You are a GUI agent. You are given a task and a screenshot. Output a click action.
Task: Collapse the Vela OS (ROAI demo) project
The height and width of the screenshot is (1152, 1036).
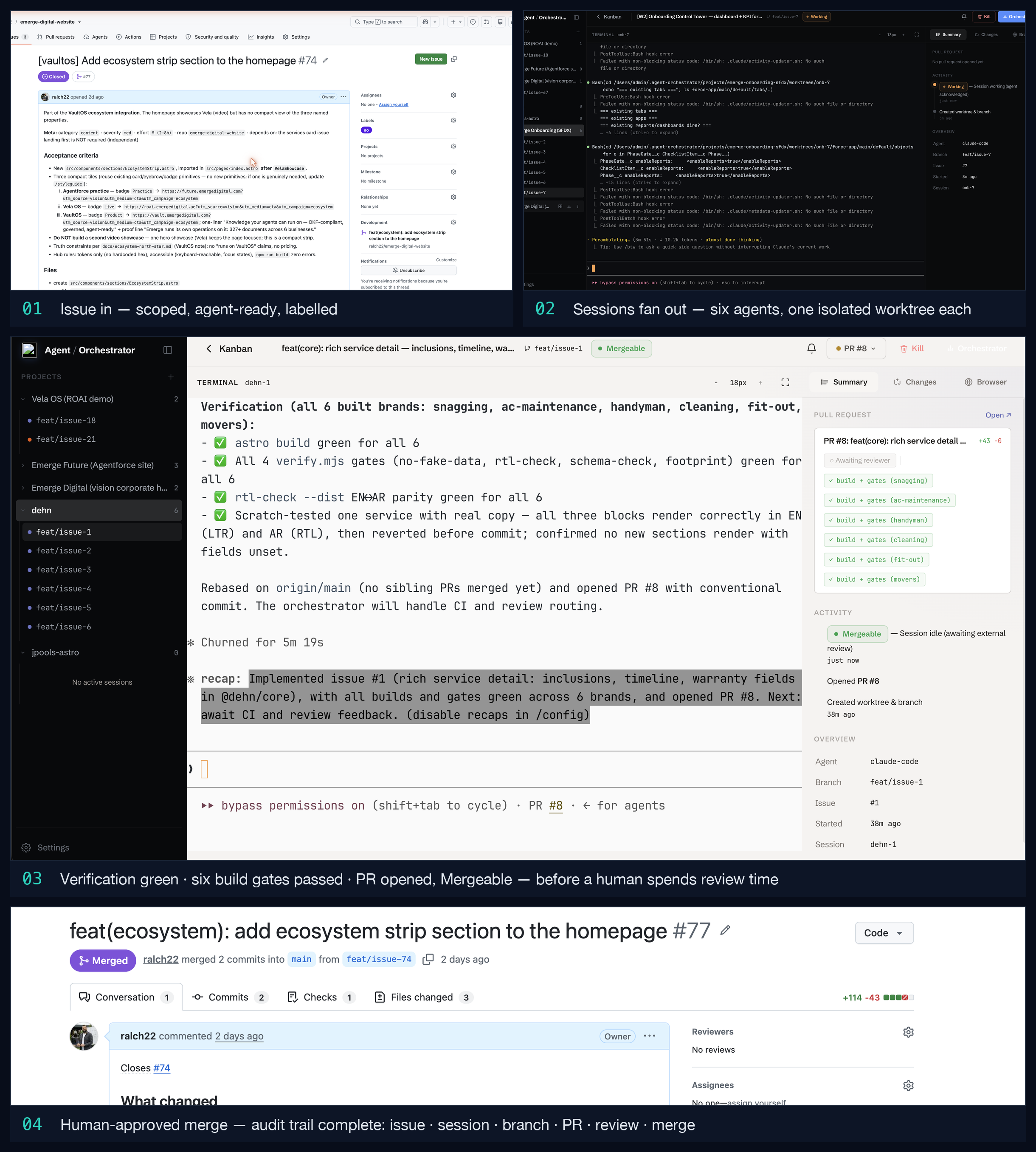point(23,399)
